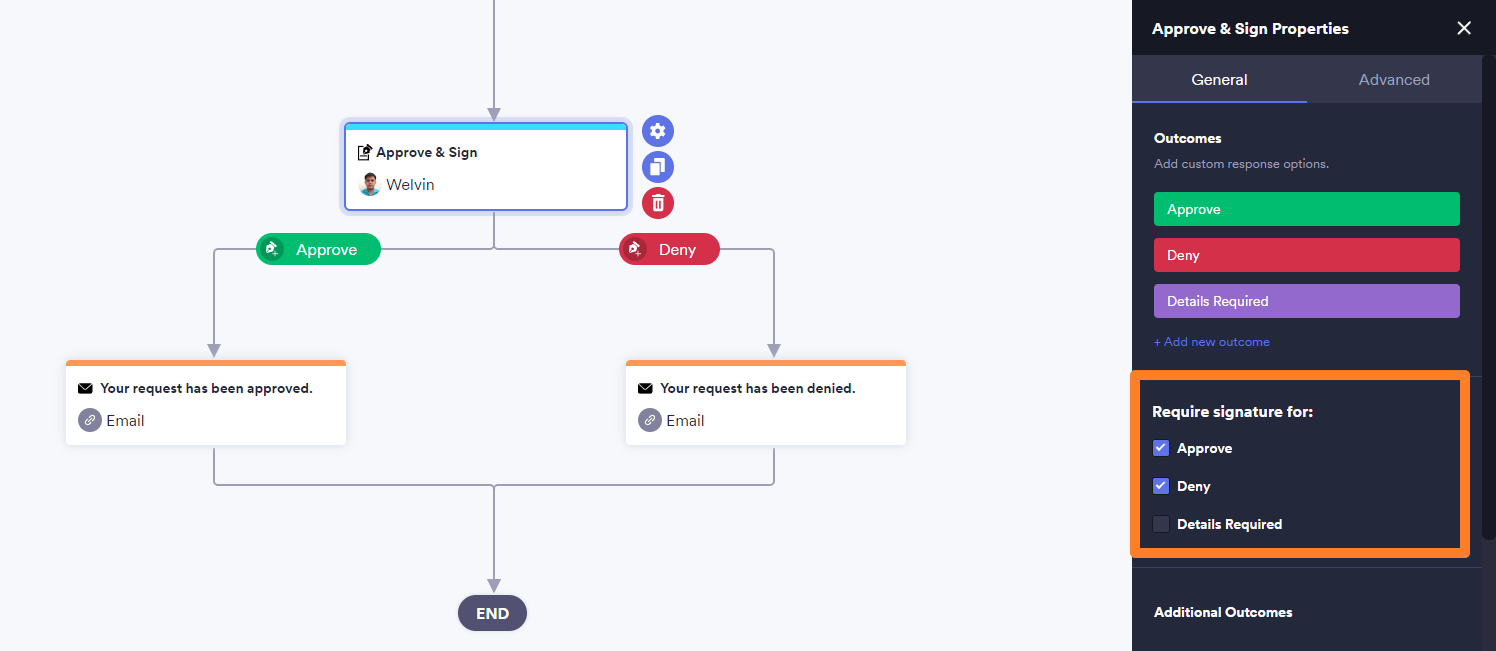Click Add new outcome link
Screen dimensions: 1496x651
[x=1211, y=342]
